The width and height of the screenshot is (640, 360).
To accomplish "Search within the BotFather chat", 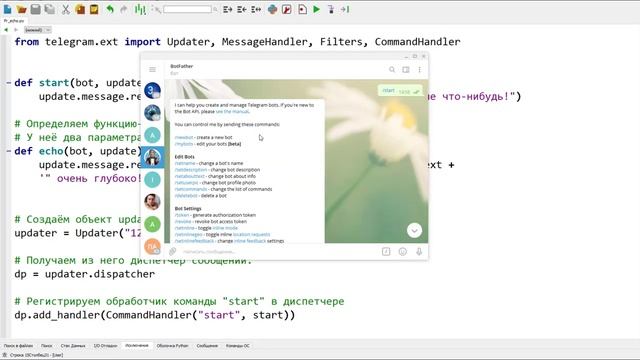I will 392,70.
